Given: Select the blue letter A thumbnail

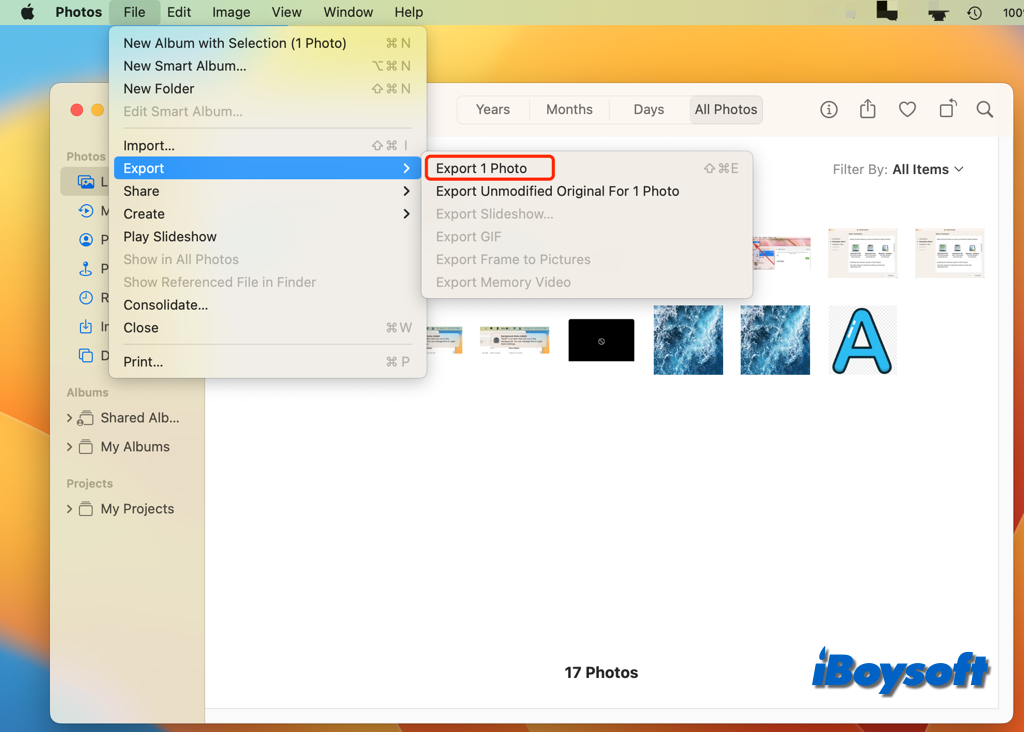Looking at the screenshot, I should (x=862, y=340).
